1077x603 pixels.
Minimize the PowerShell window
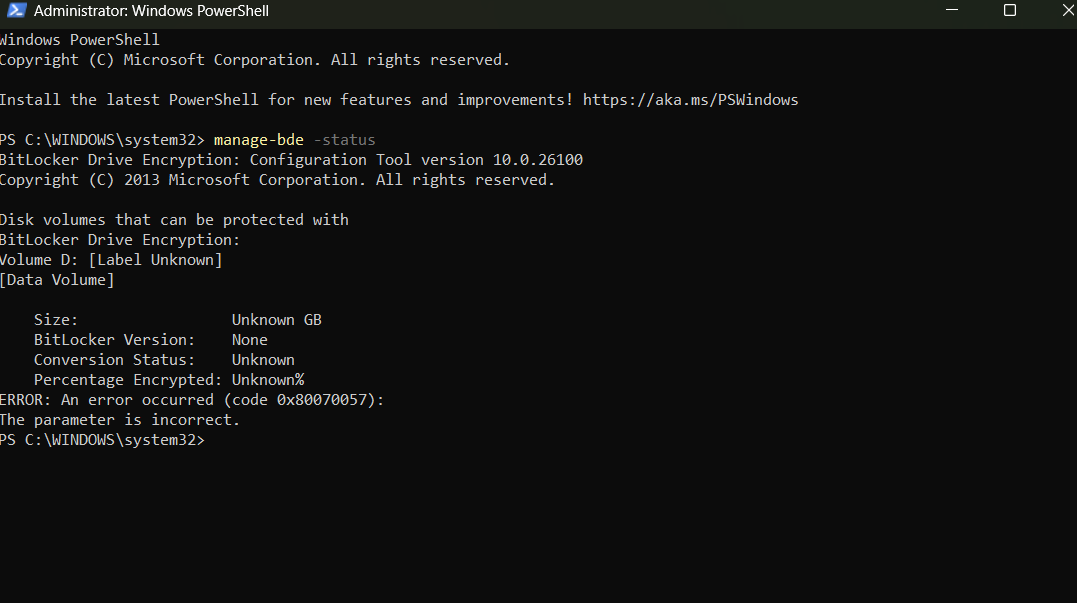point(951,10)
